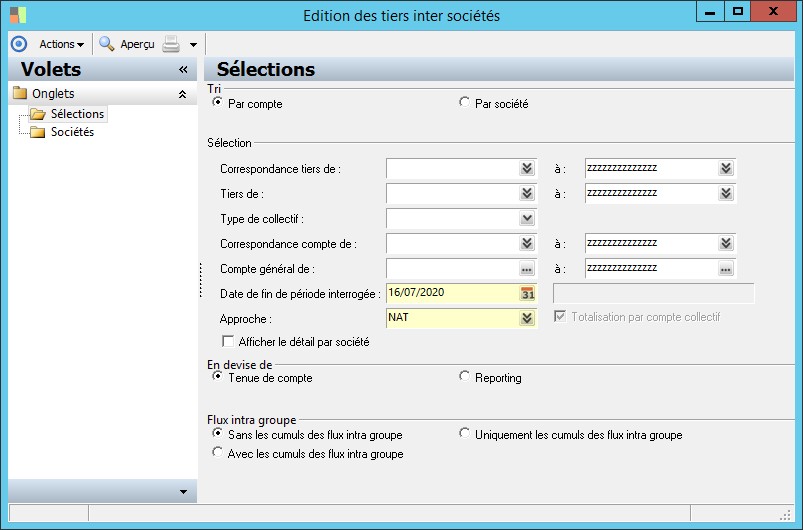Open the calendar date picker icon
Viewport: 803px width, 530px height.
pyautogui.click(x=528, y=293)
